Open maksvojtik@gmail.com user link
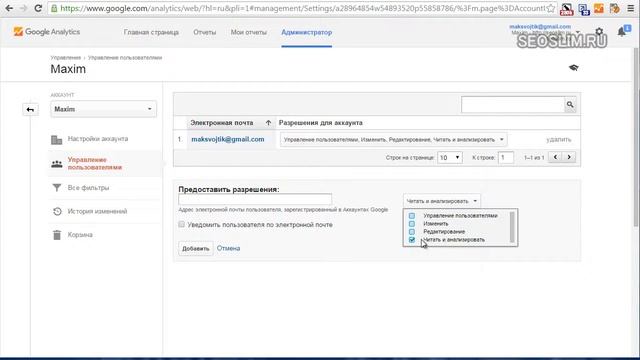The height and width of the screenshot is (360, 640). tap(228, 139)
